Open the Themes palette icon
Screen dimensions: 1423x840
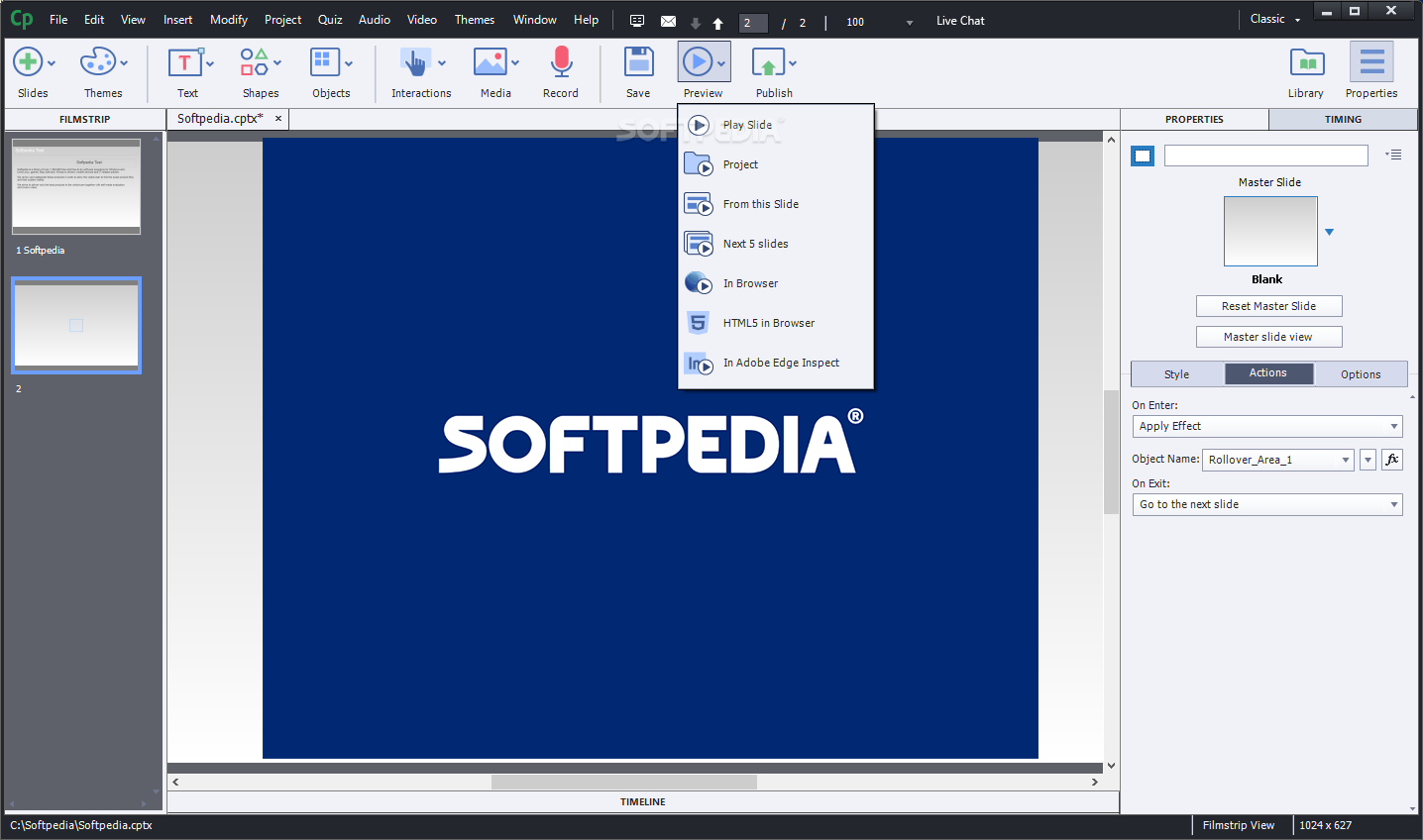pyautogui.click(x=97, y=62)
